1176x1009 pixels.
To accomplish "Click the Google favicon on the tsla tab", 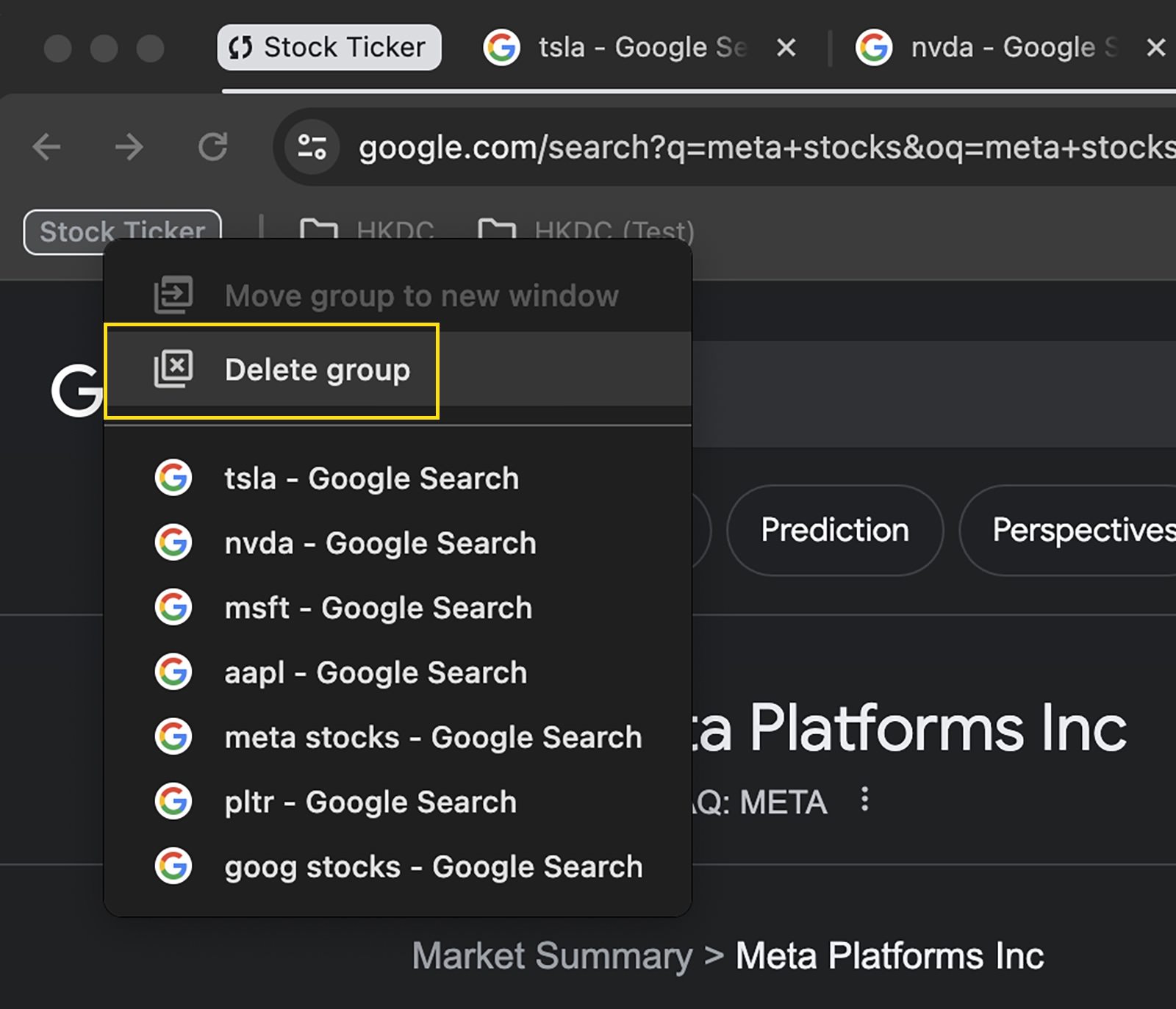I will [502, 48].
